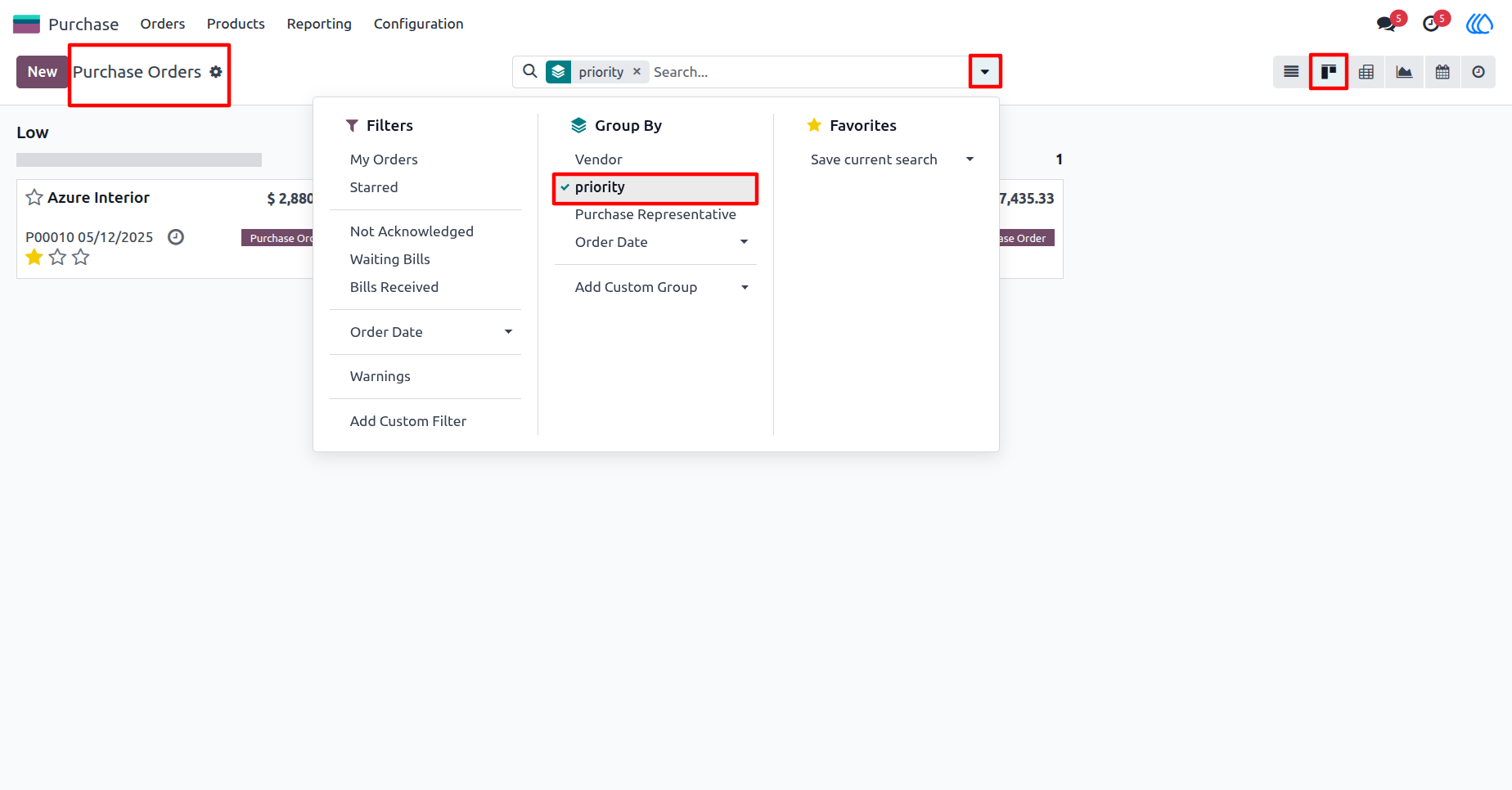
Task: Group by Purchase Representative
Action: [655, 214]
